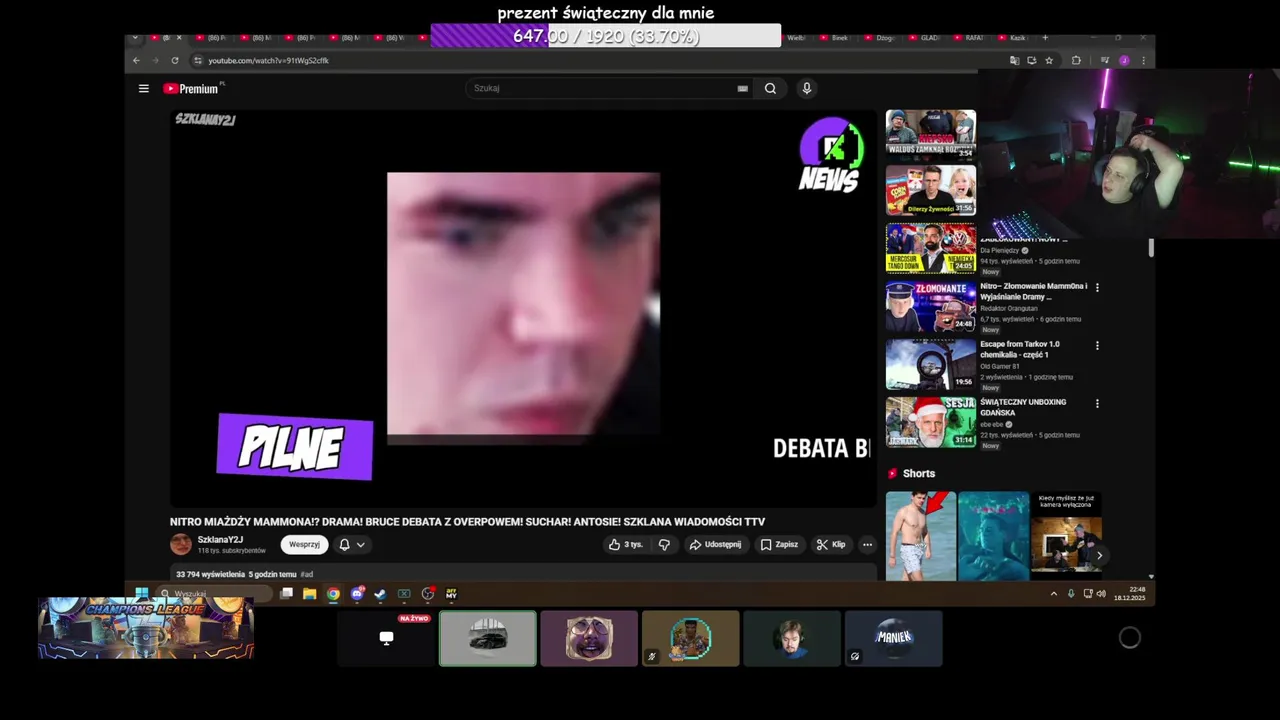Click the main video player
The height and width of the screenshot is (720, 1280).
[x=523, y=308]
